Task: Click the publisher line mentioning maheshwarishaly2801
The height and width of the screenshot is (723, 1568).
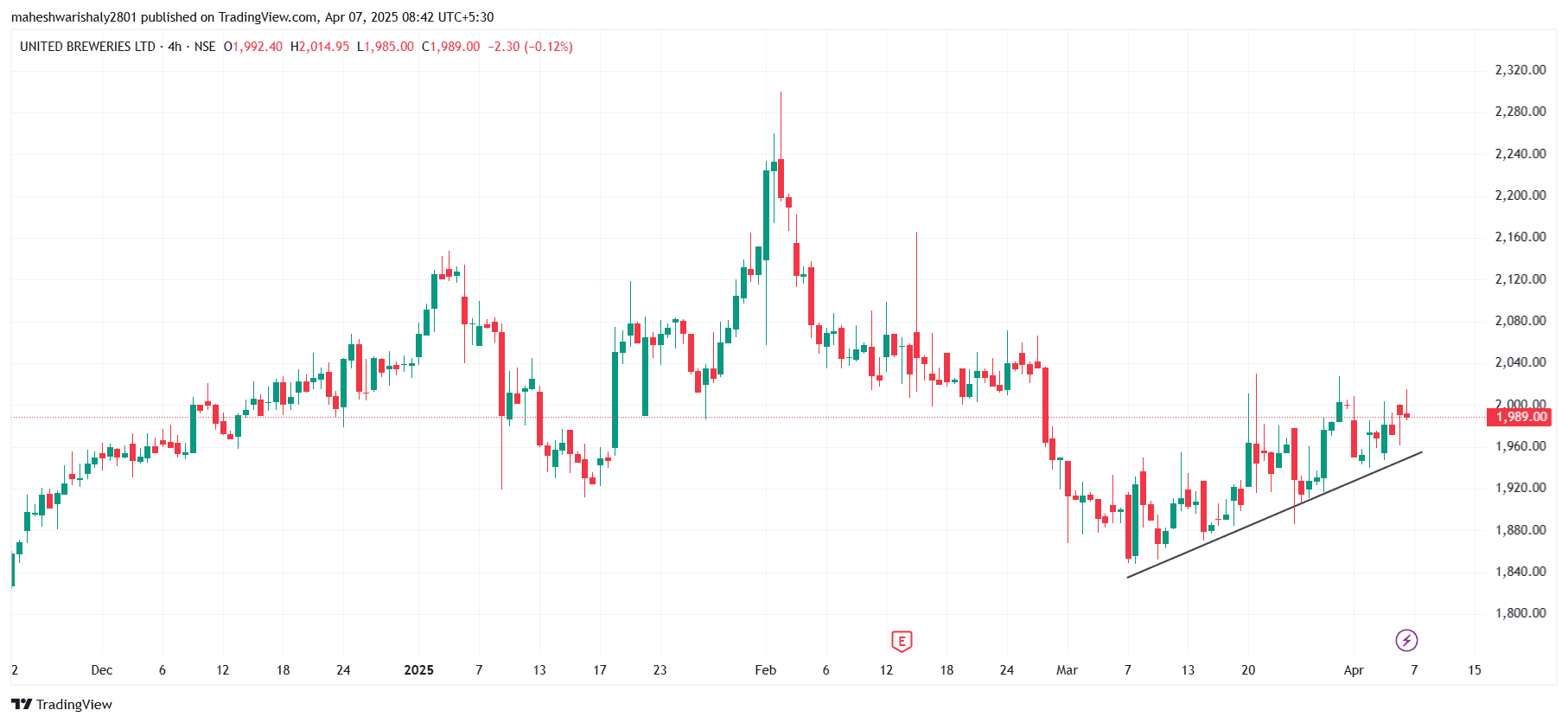Action: (252, 17)
